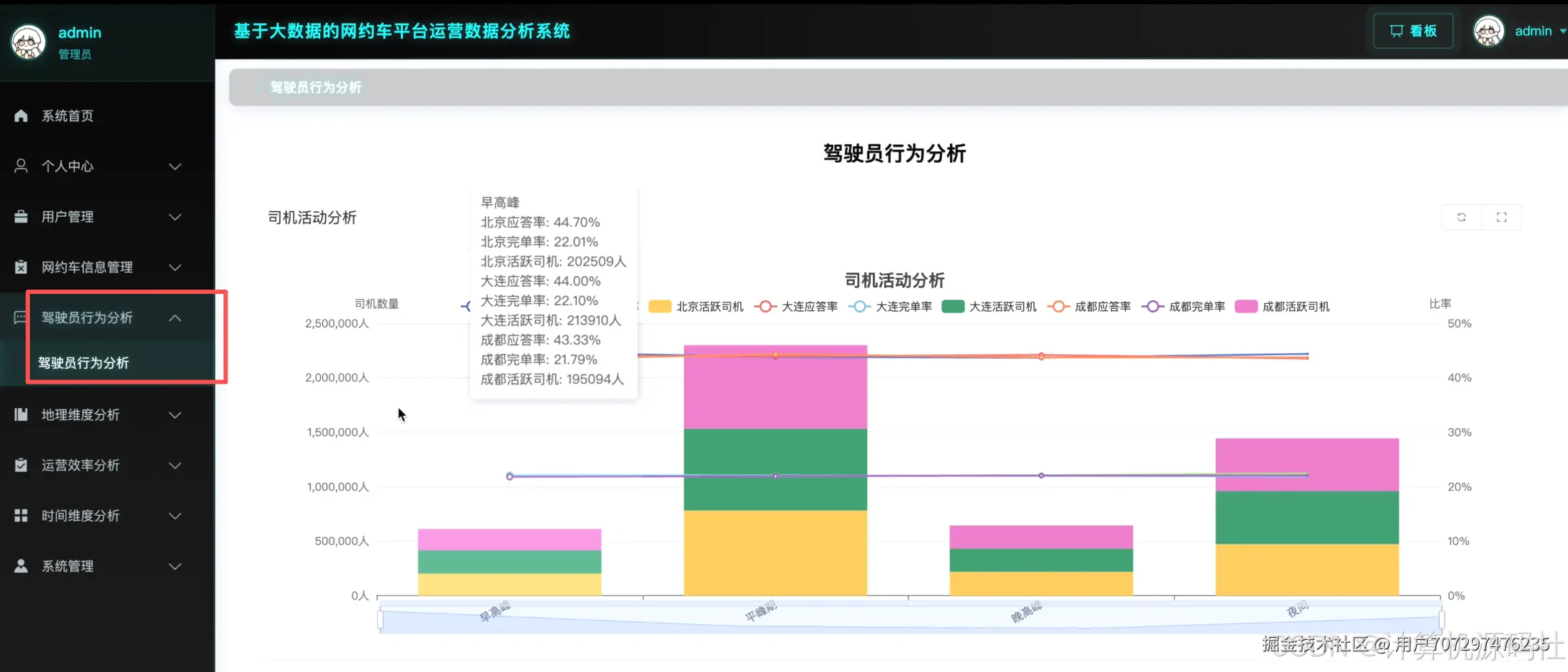Open the 系统管理 menu

(107, 566)
